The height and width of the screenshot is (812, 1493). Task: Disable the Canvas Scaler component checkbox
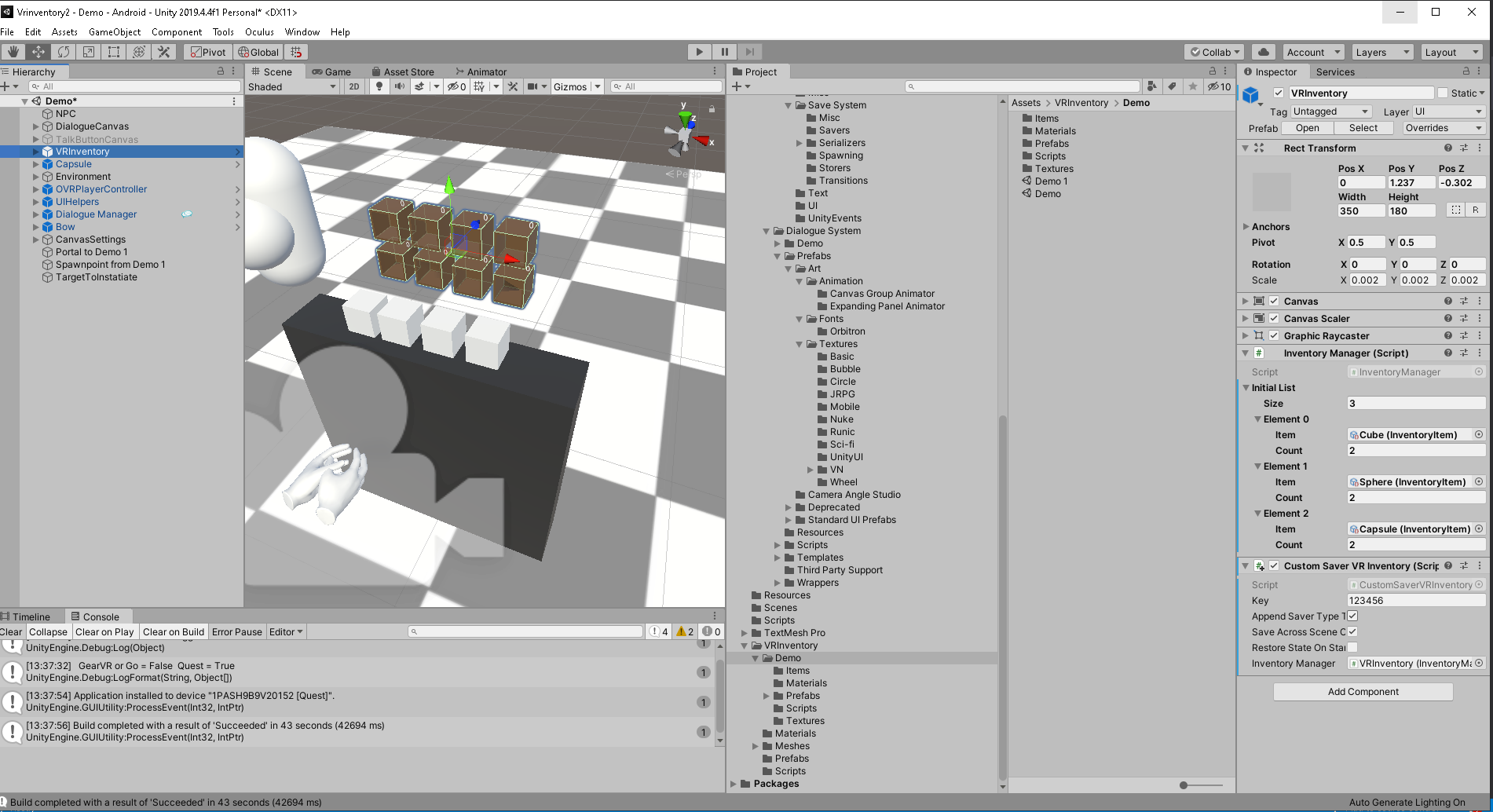pyautogui.click(x=1274, y=318)
